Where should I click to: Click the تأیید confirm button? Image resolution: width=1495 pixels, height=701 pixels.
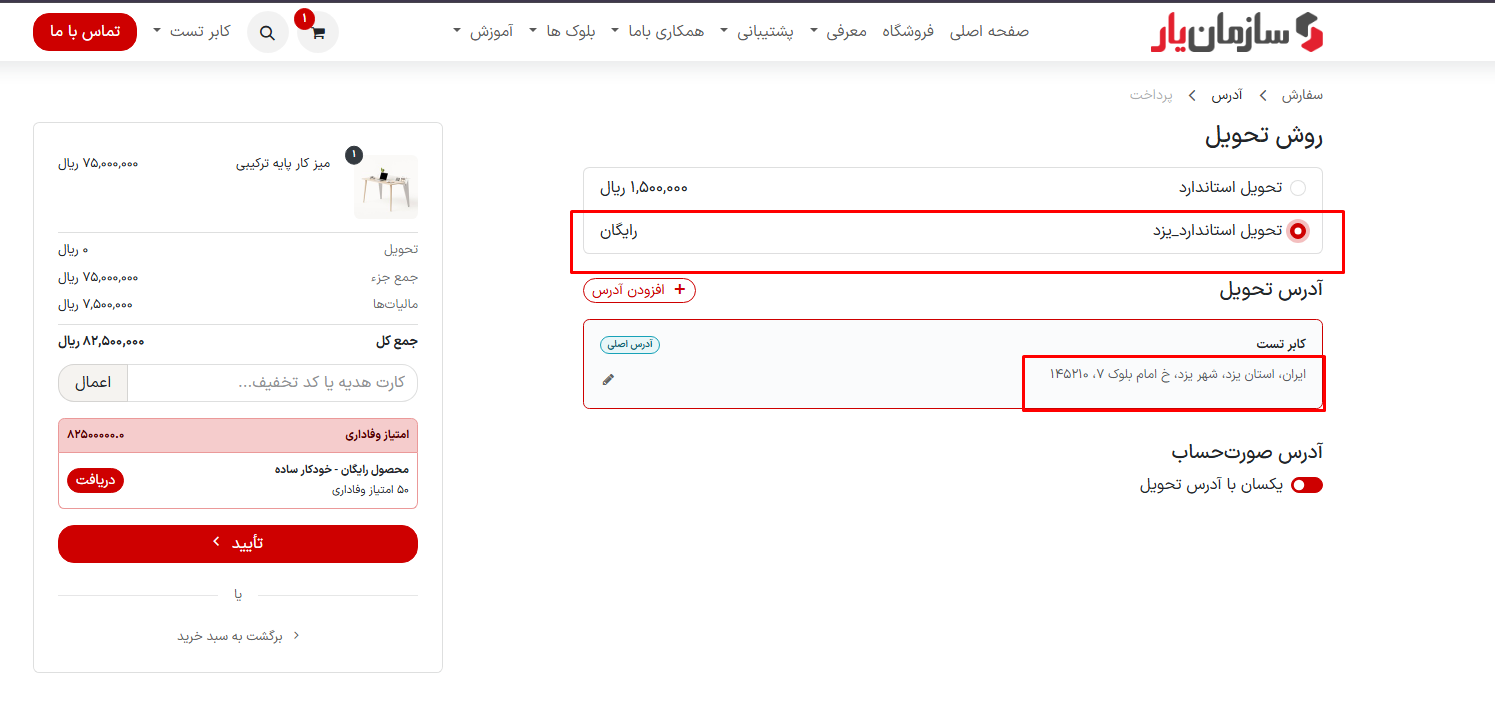pyautogui.click(x=238, y=543)
